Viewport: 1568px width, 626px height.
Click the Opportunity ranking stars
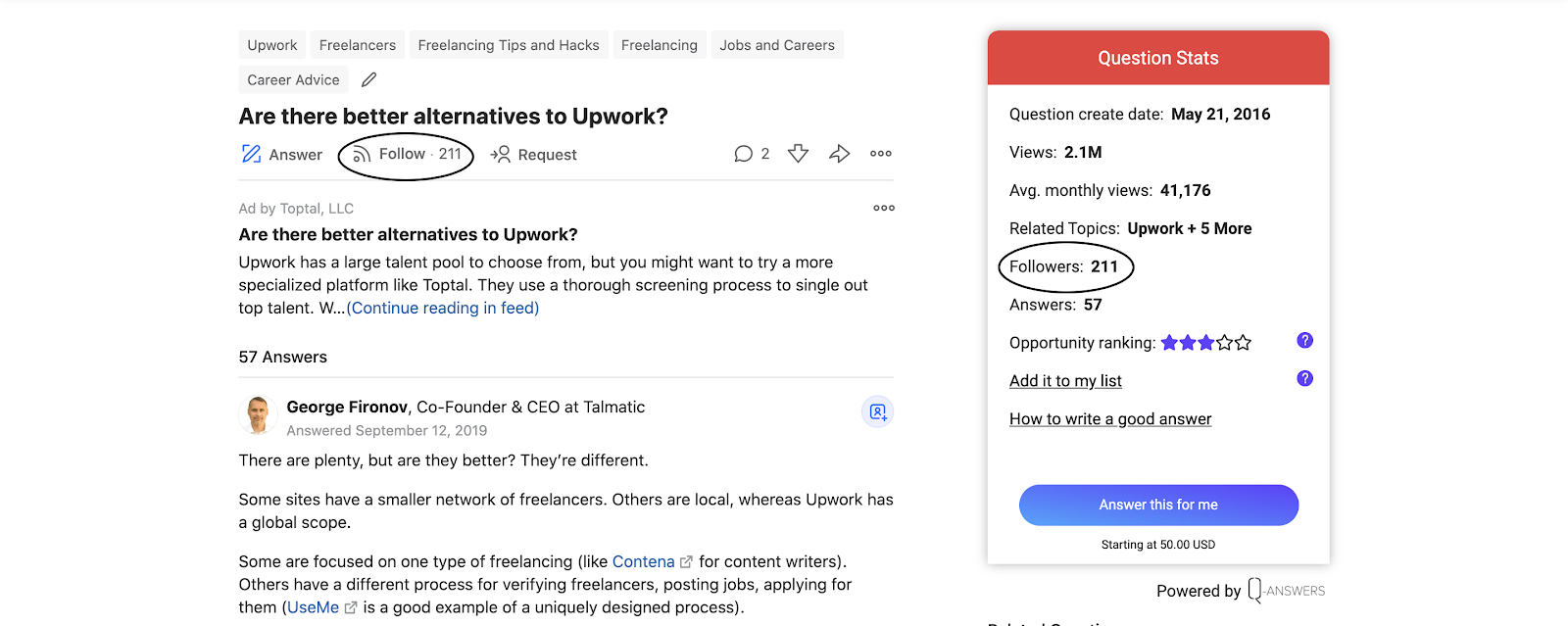coord(1206,343)
